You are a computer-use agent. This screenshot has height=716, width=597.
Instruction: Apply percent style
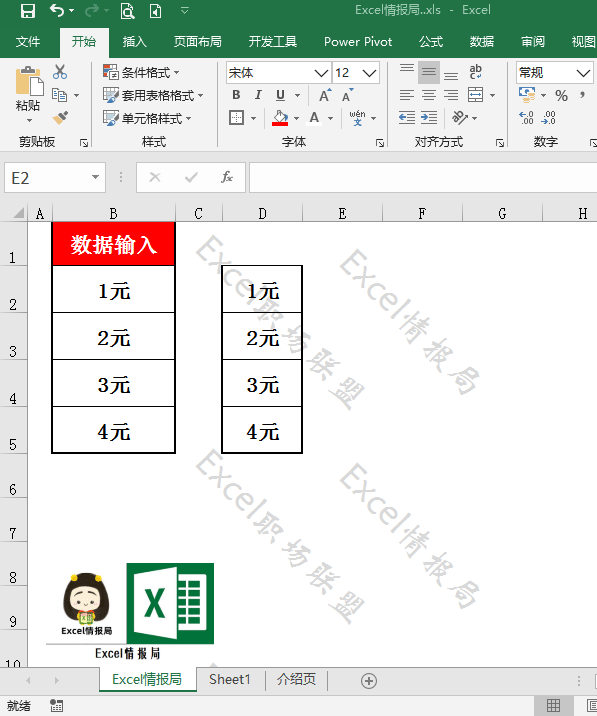coord(561,95)
